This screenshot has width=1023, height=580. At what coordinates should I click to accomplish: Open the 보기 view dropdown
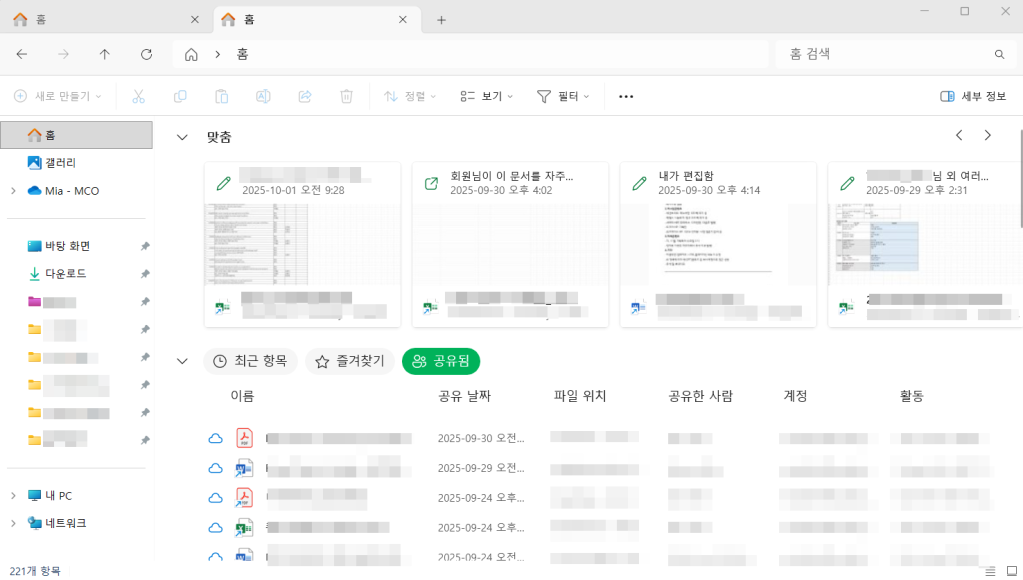485,96
